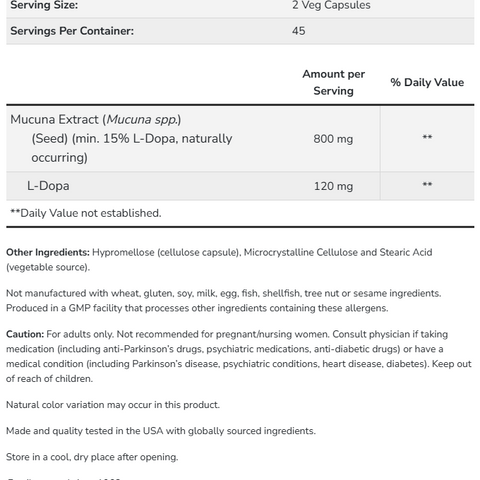The height and width of the screenshot is (480, 480).
Task: Click the allergen statement about wheat and gluten
Action: point(224,293)
